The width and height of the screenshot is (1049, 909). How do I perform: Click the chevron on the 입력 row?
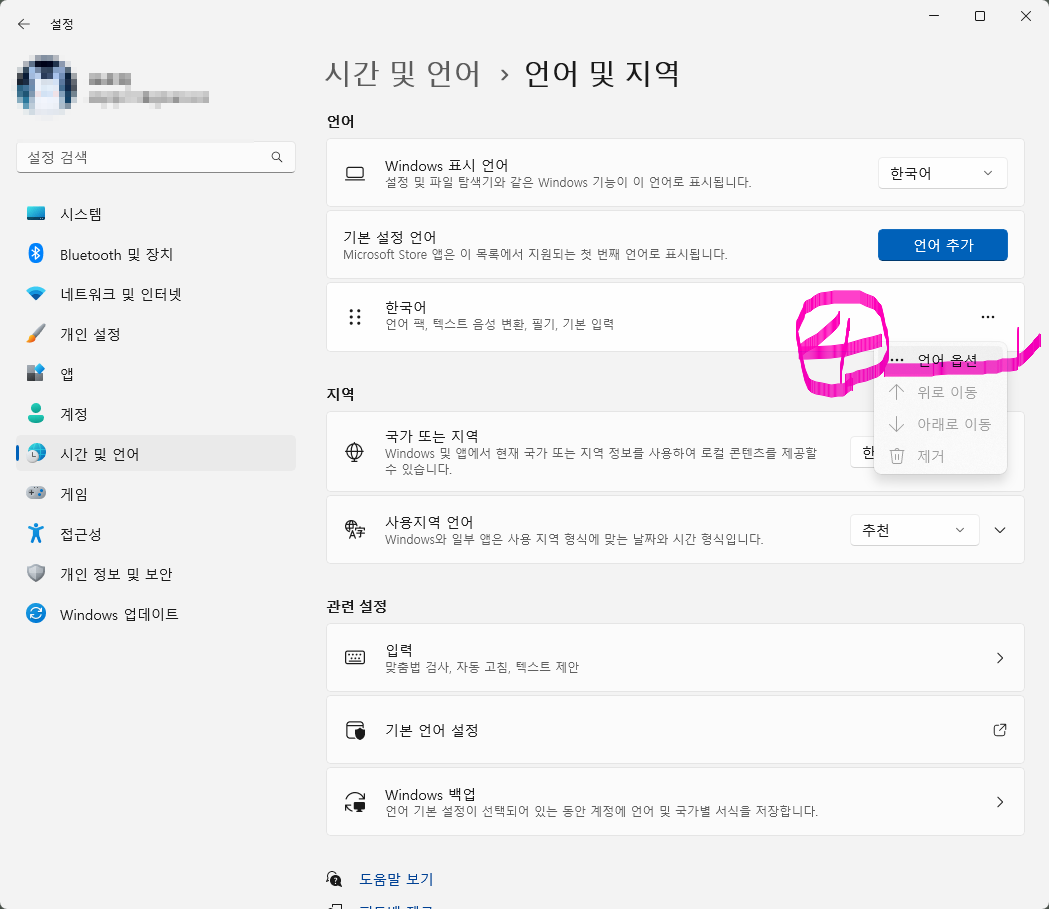click(x=999, y=658)
